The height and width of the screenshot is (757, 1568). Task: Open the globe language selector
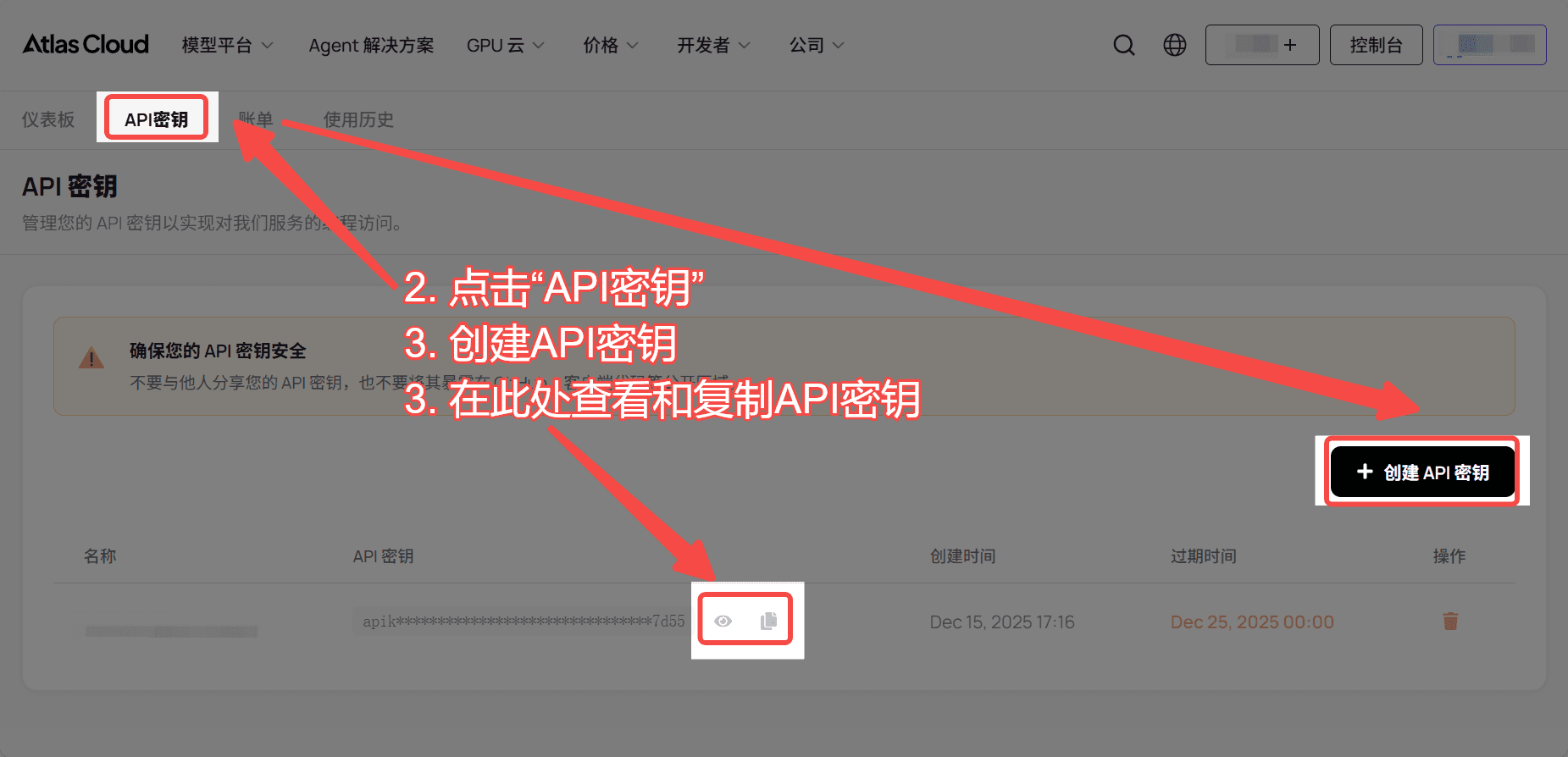1174,45
